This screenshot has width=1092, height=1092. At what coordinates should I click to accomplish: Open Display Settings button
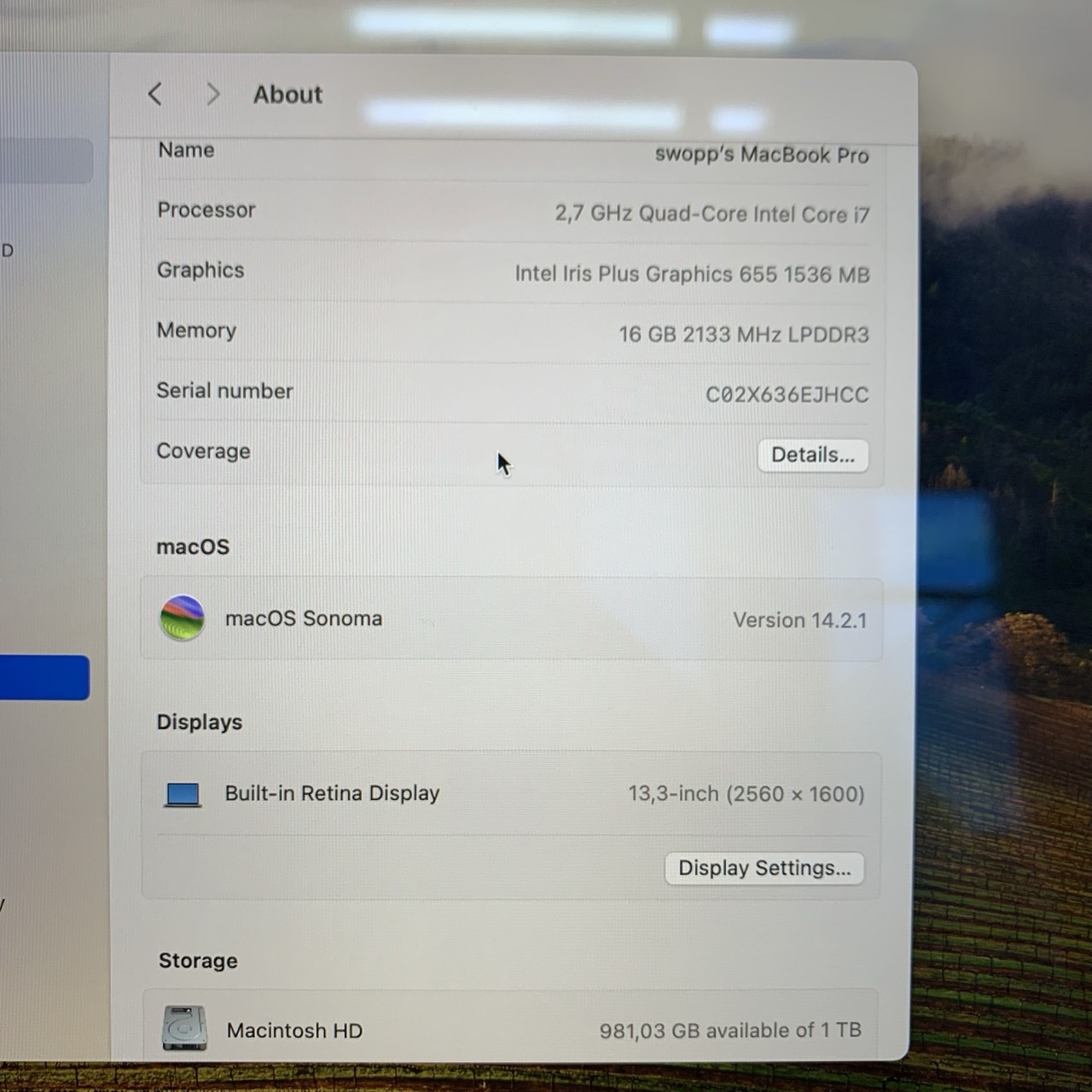tap(764, 868)
